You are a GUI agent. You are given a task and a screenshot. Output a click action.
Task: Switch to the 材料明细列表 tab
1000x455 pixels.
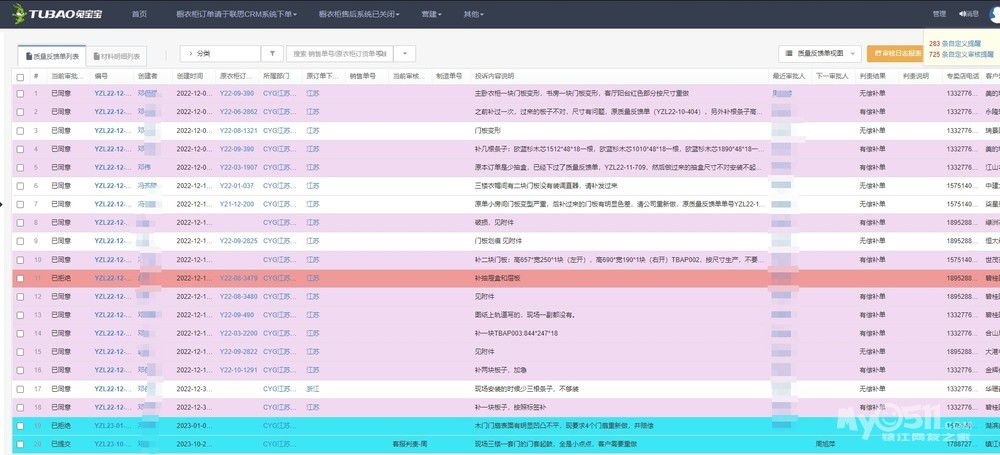click(x=115, y=56)
